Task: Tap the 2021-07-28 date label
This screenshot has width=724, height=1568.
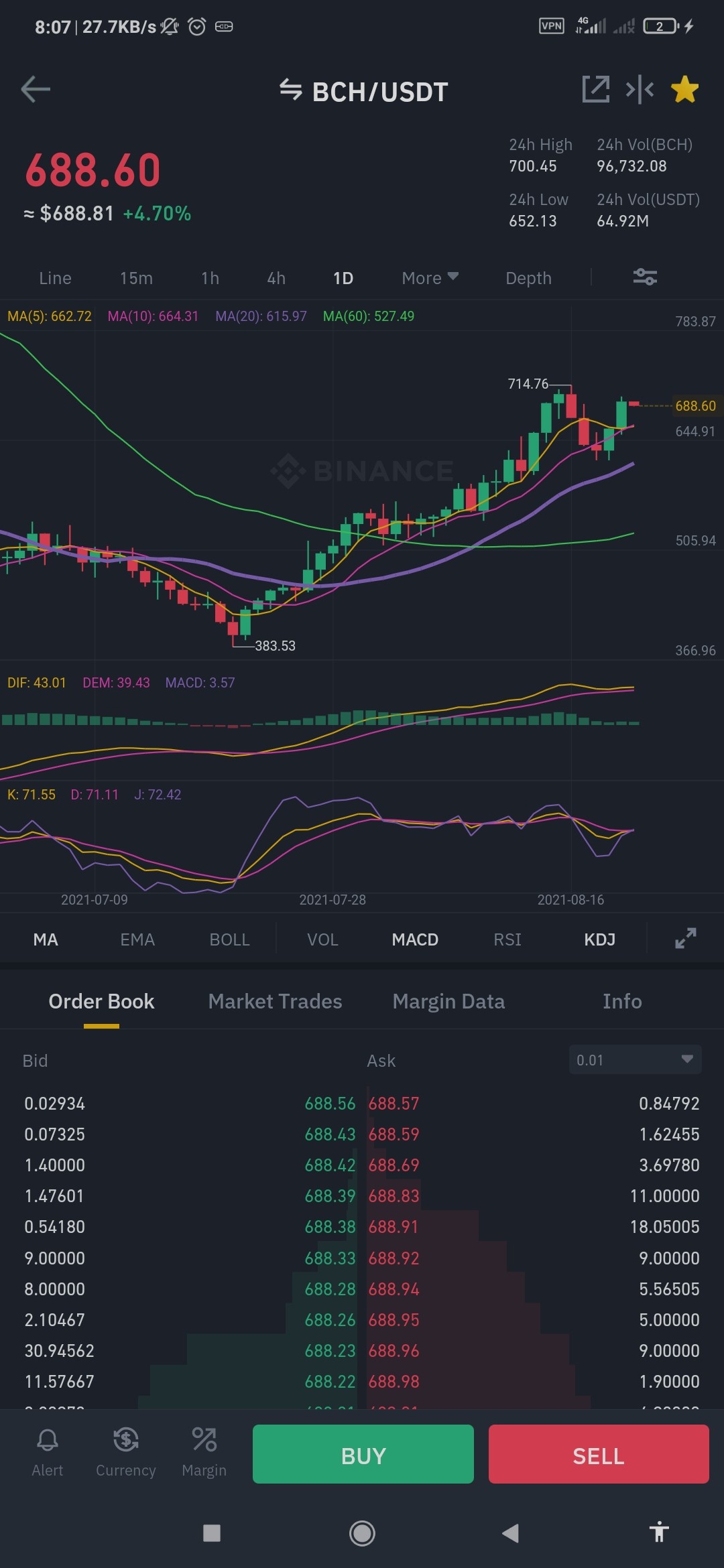Action: pyautogui.click(x=333, y=900)
